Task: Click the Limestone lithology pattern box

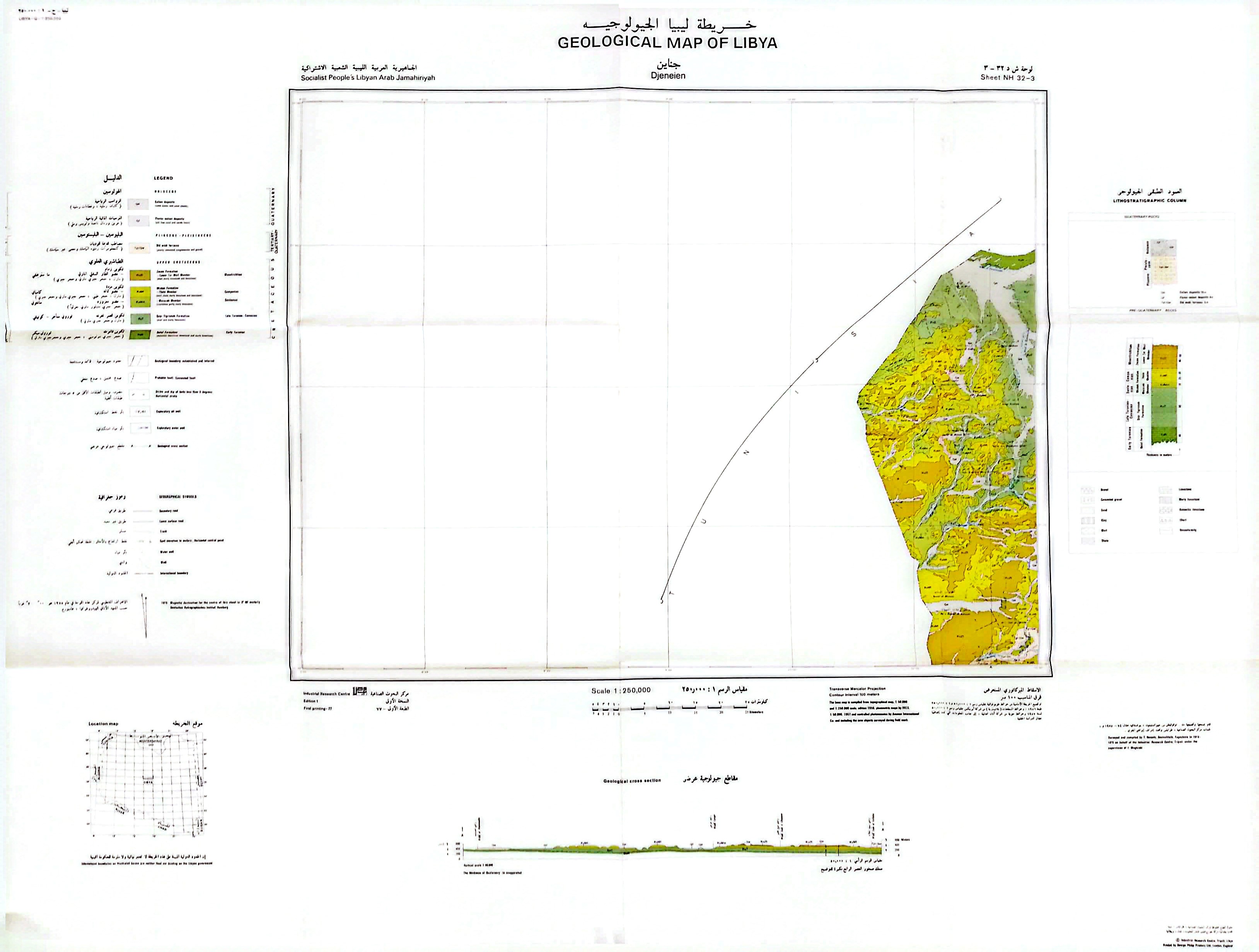Action: tap(1166, 490)
